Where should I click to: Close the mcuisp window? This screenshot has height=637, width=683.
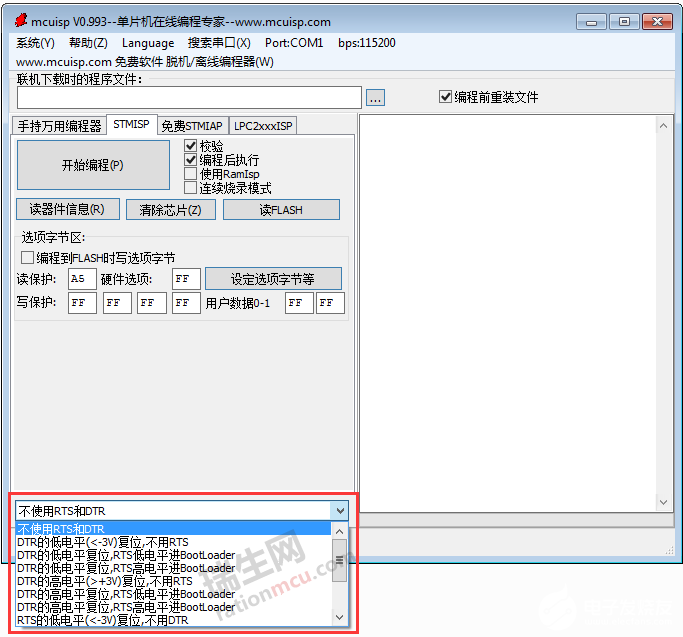(x=658, y=22)
